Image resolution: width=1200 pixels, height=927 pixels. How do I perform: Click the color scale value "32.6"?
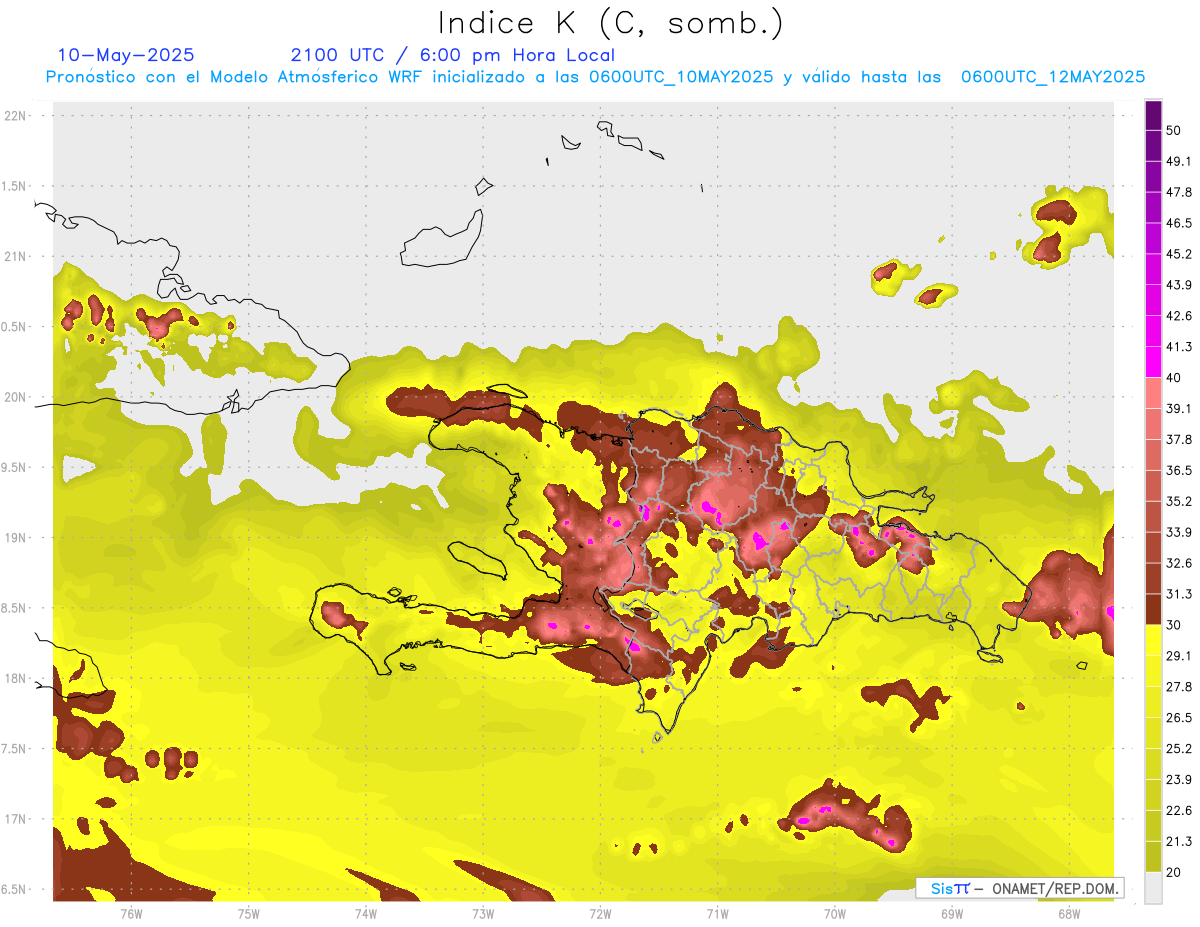1179,564
